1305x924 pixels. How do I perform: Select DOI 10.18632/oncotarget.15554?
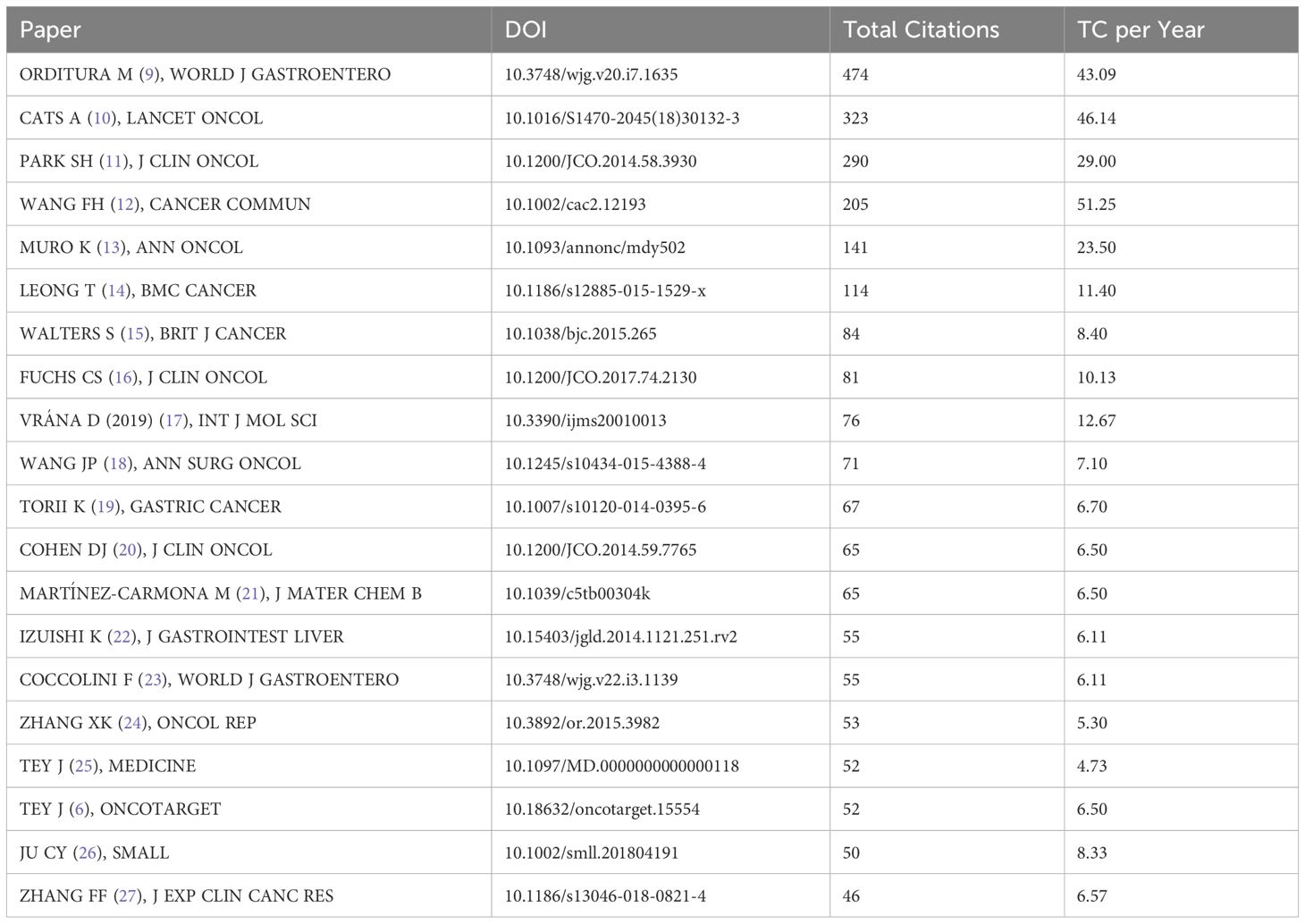pyautogui.click(x=602, y=809)
